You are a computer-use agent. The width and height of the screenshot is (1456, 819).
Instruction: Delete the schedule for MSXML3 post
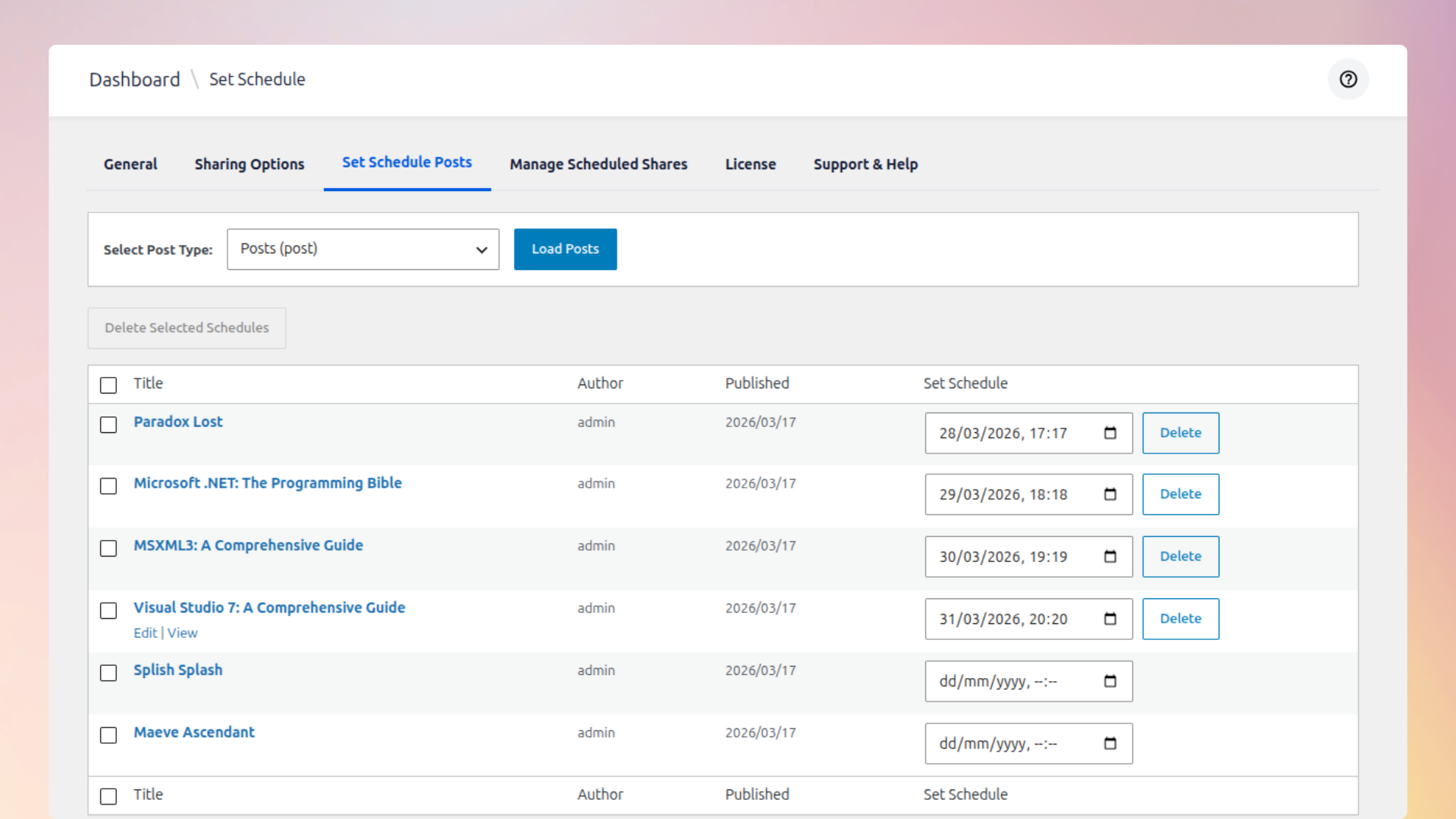(1180, 557)
